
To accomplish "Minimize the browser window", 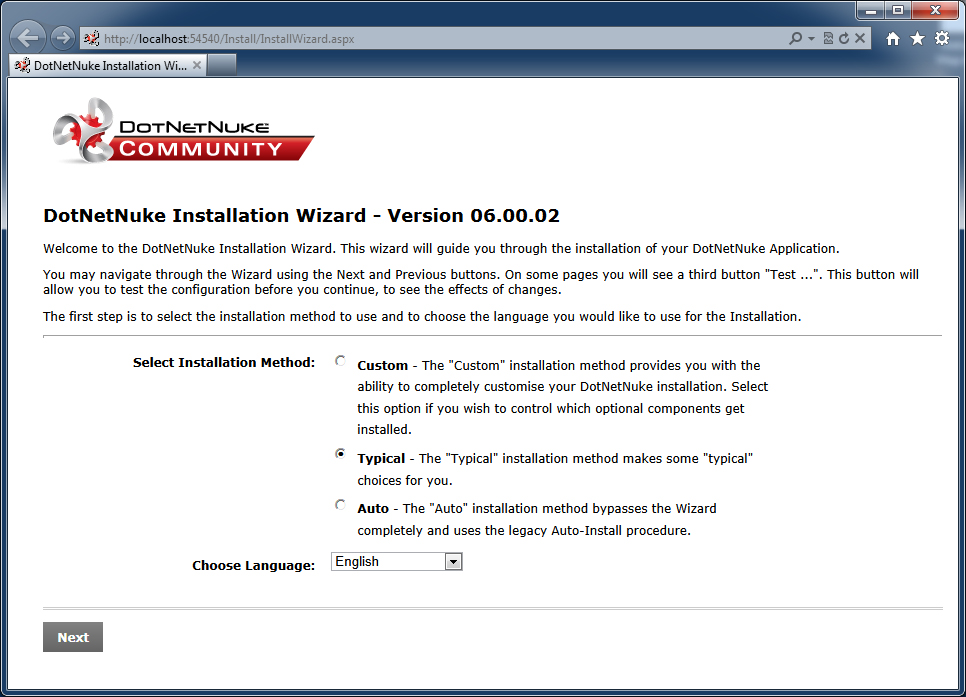I will [x=871, y=10].
